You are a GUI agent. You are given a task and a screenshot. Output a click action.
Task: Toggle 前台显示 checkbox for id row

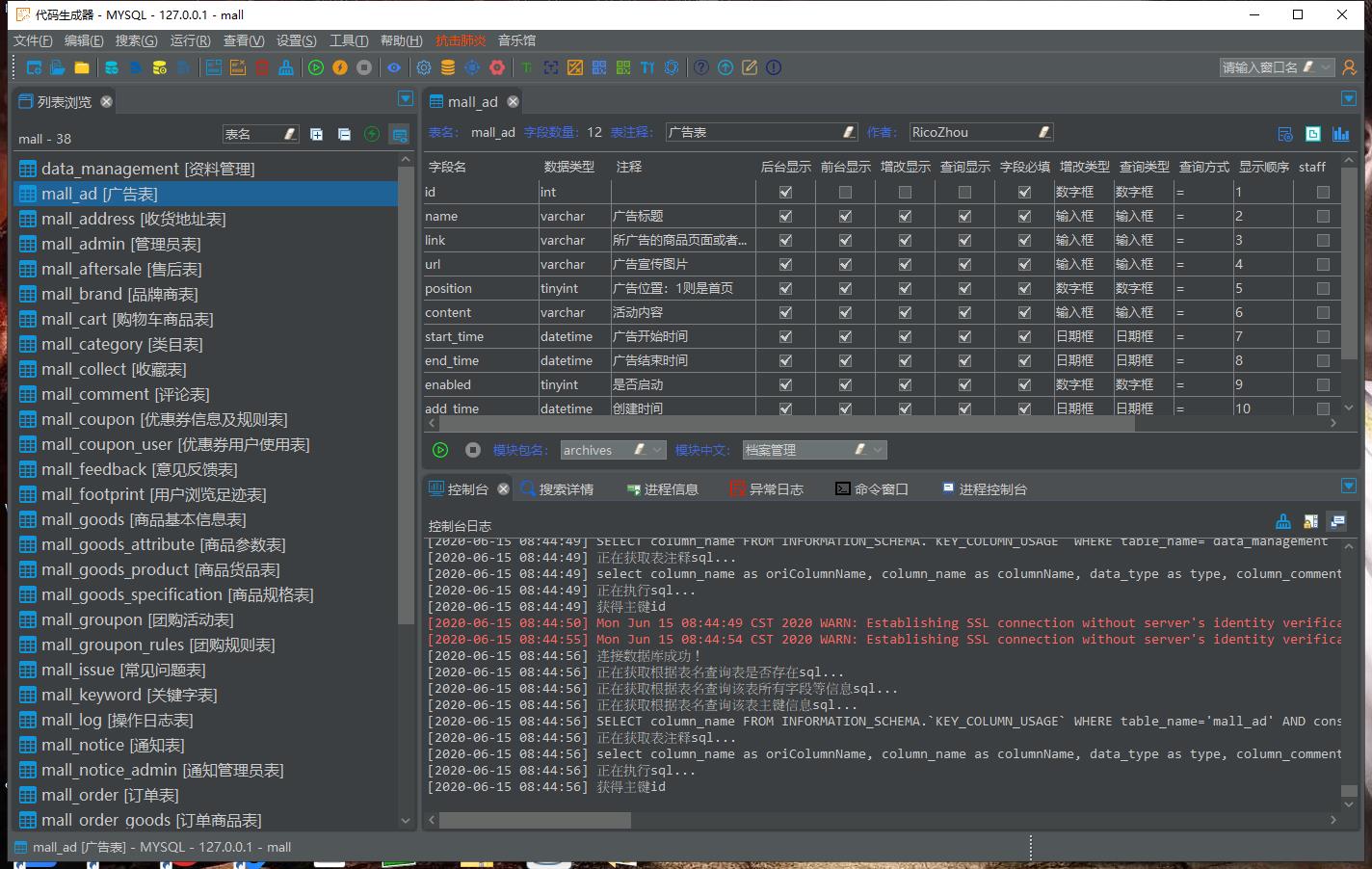click(845, 192)
